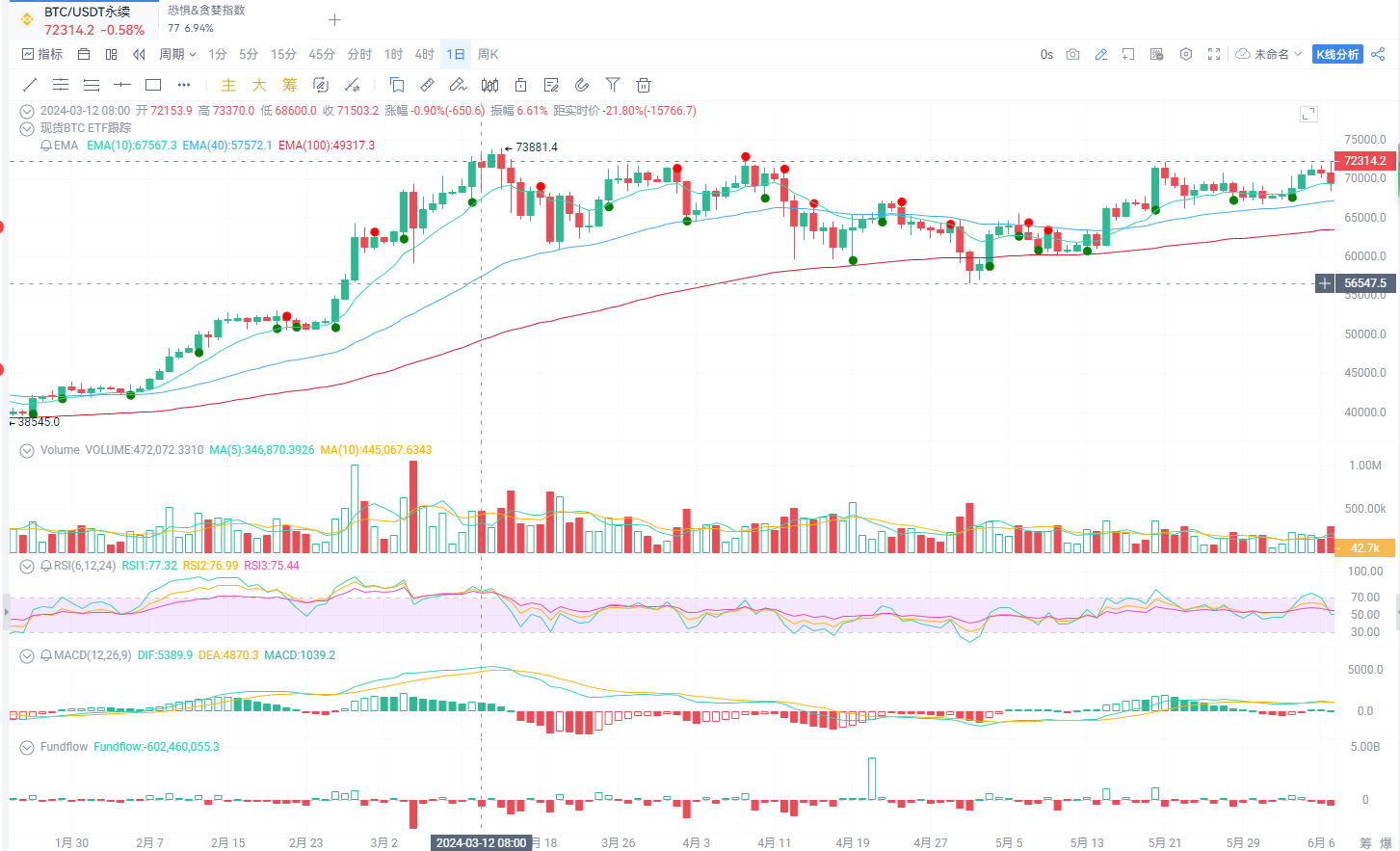Collapse the RSI(6,12,24) indicator panel

pos(27,566)
